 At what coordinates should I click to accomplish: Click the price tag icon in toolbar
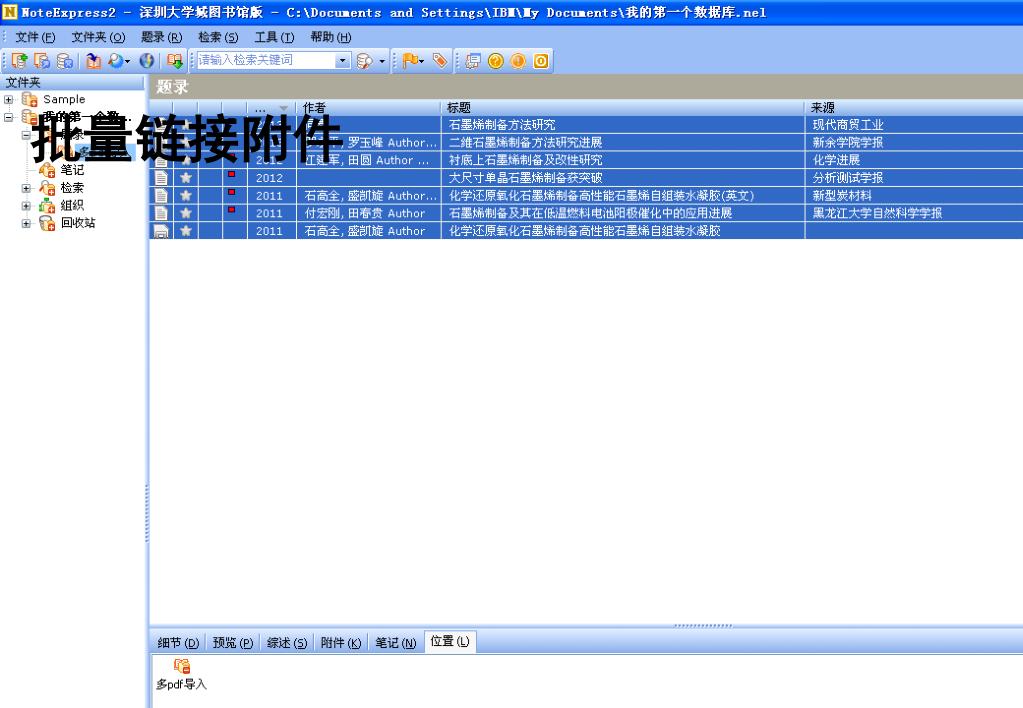point(440,61)
